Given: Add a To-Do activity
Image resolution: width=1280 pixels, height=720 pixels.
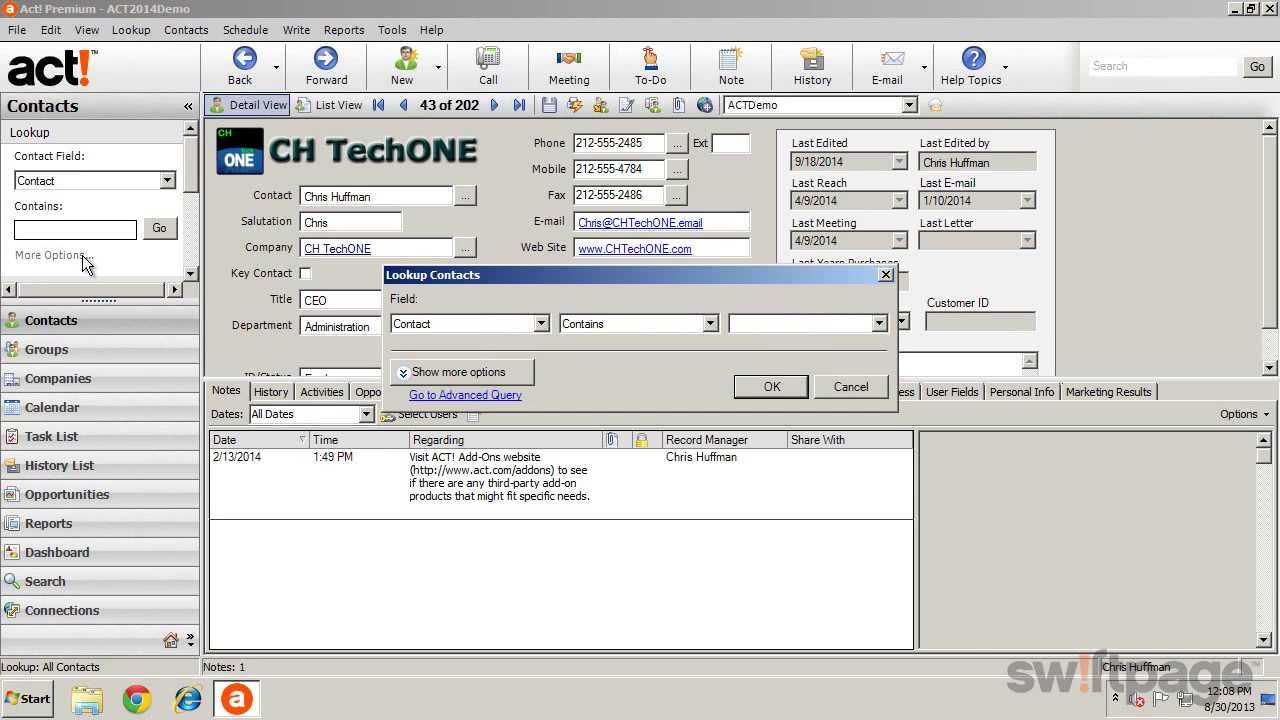Looking at the screenshot, I should click(x=650, y=66).
